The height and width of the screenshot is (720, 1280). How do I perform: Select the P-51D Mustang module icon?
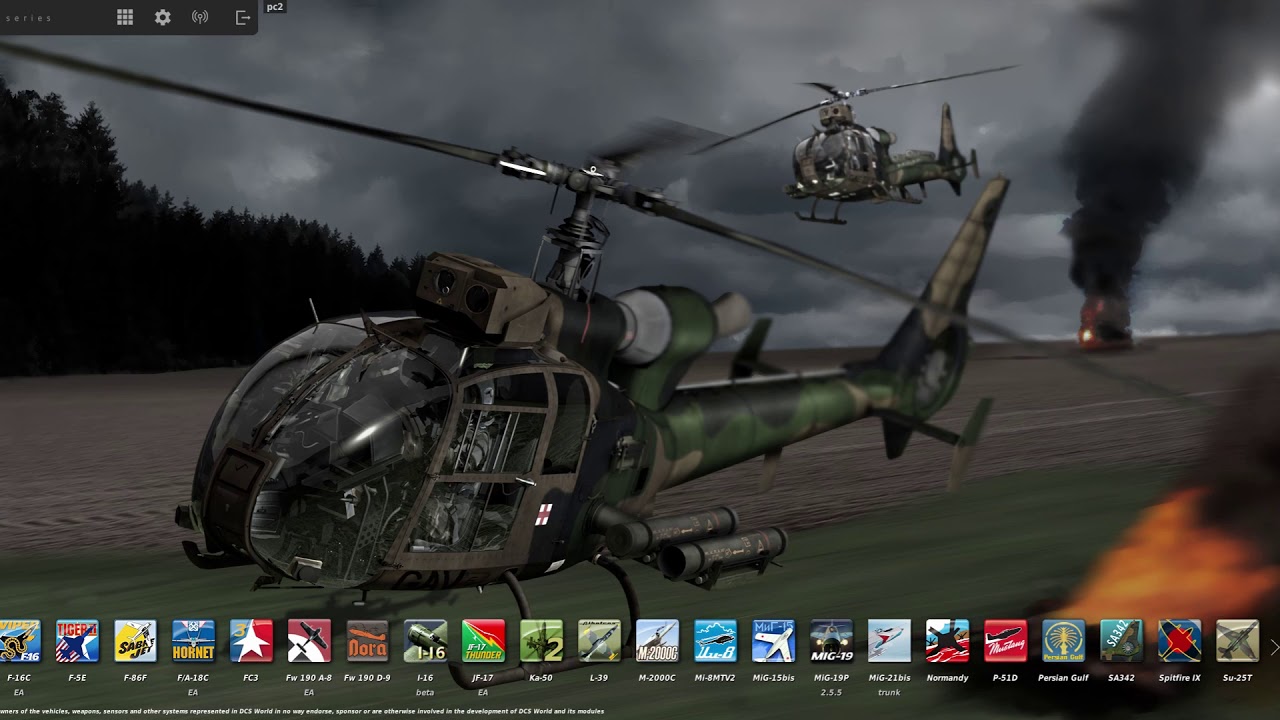coord(1005,641)
